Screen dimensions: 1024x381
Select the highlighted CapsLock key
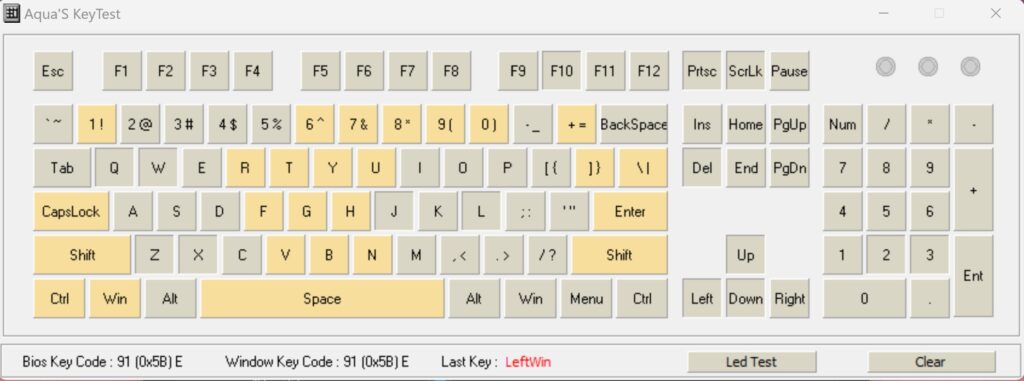tap(71, 211)
